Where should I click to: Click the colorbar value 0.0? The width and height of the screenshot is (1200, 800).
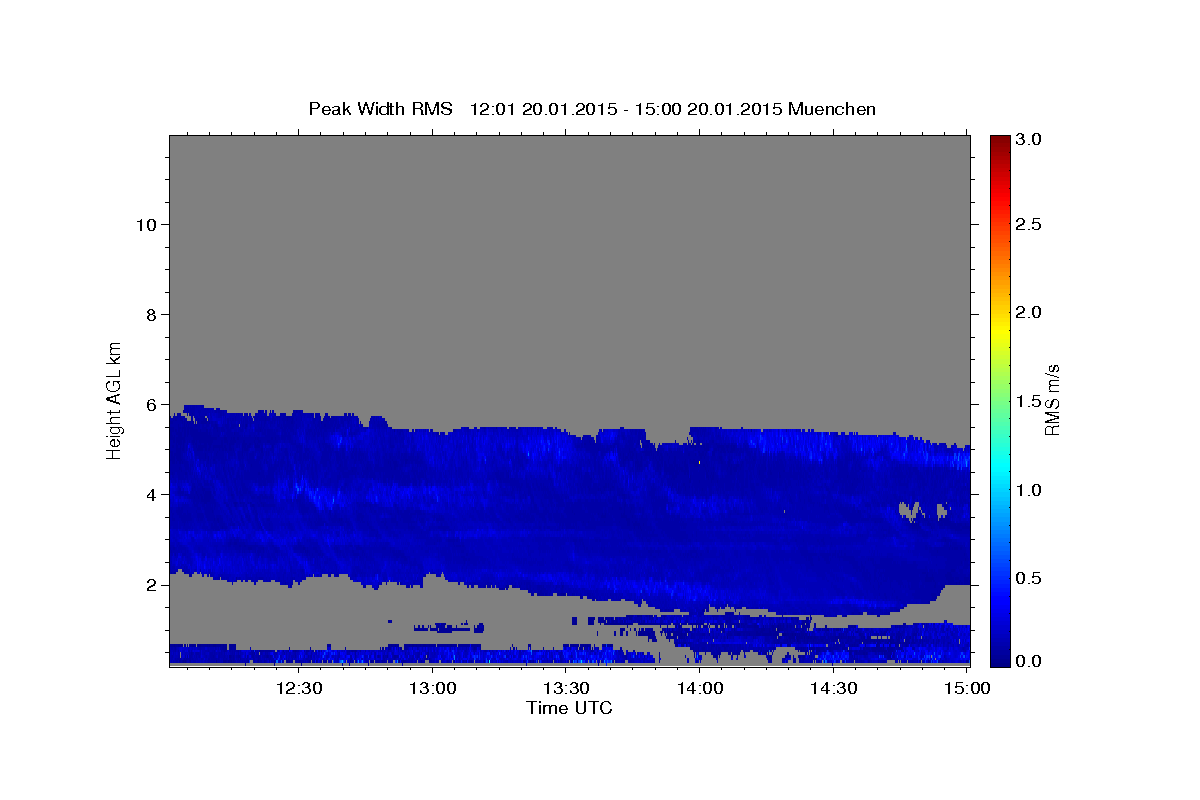pyautogui.click(x=1029, y=661)
